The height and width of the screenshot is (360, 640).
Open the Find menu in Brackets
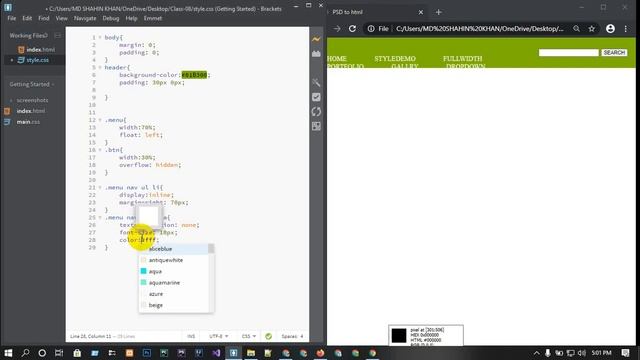coord(44,18)
